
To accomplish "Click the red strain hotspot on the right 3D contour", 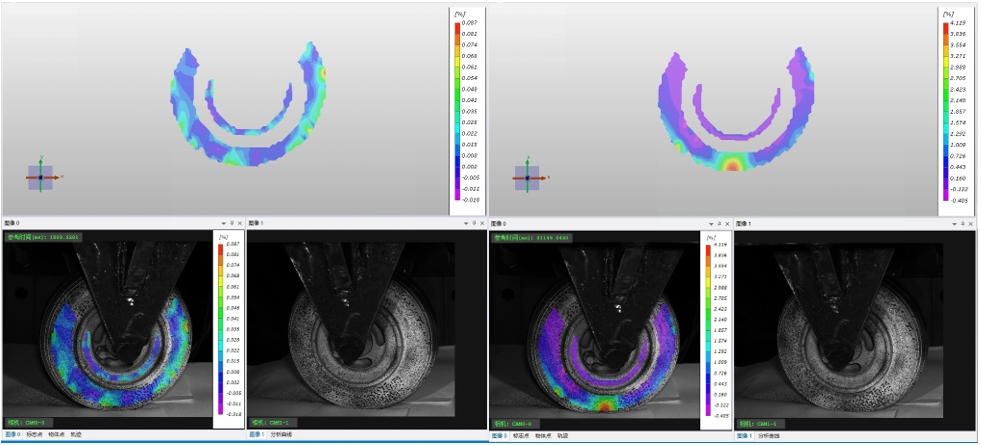I will (x=733, y=164).
